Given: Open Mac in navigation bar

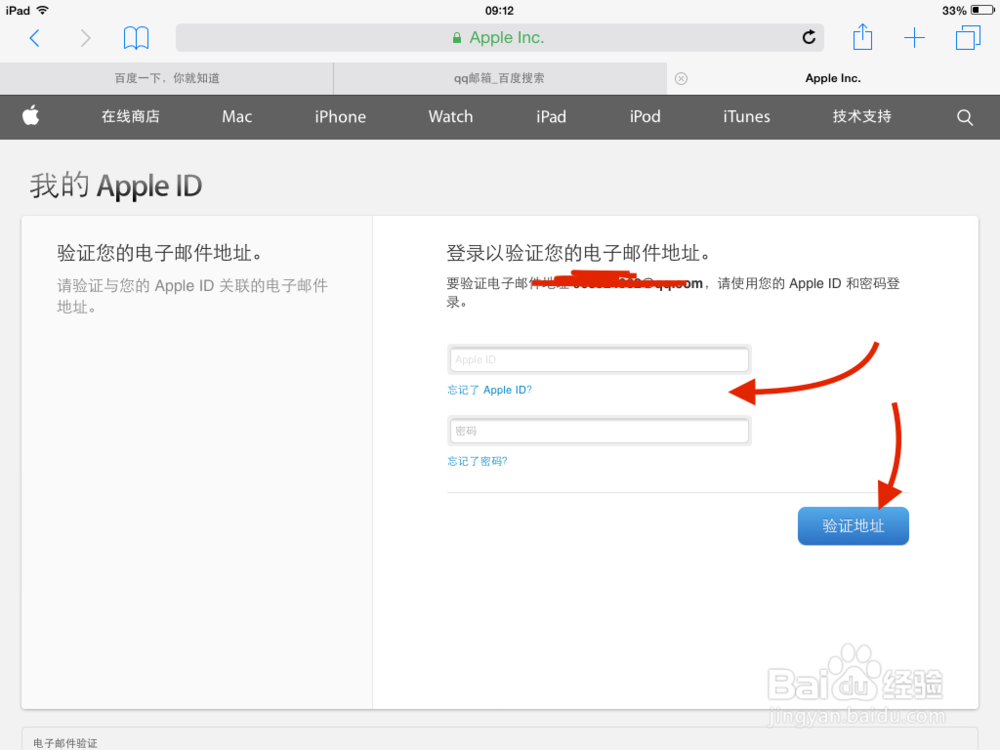Looking at the screenshot, I should pos(237,117).
